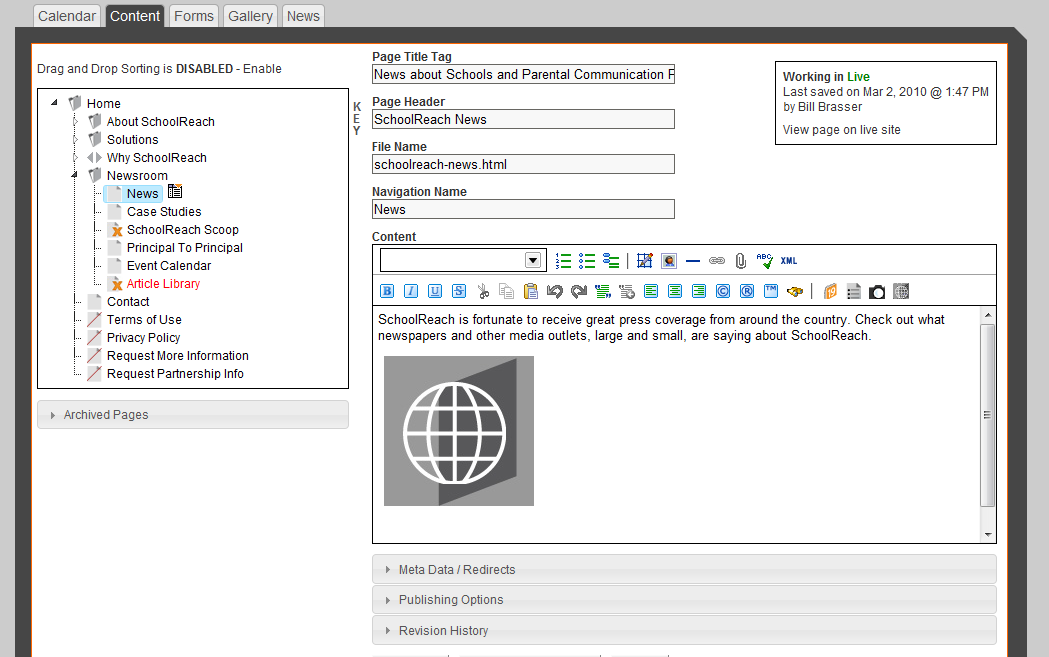Toggle underline formatting
The height and width of the screenshot is (657, 1049).
coord(435,291)
